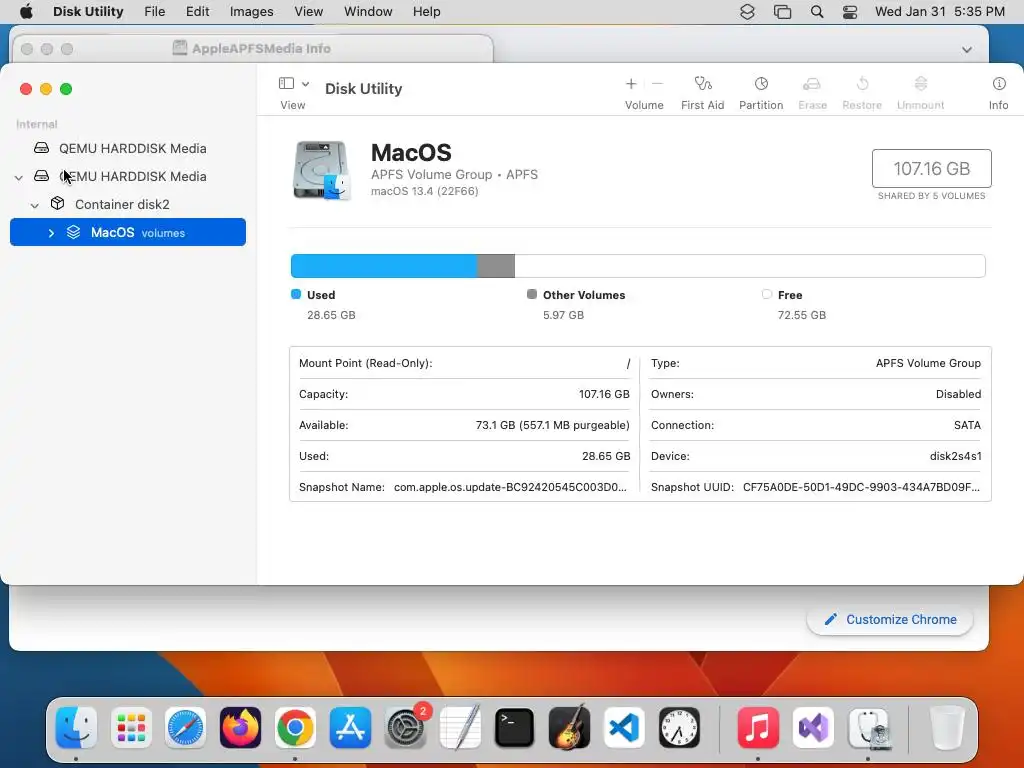The image size is (1024, 768).
Task: Open the File menu
Action: [155, 12]
